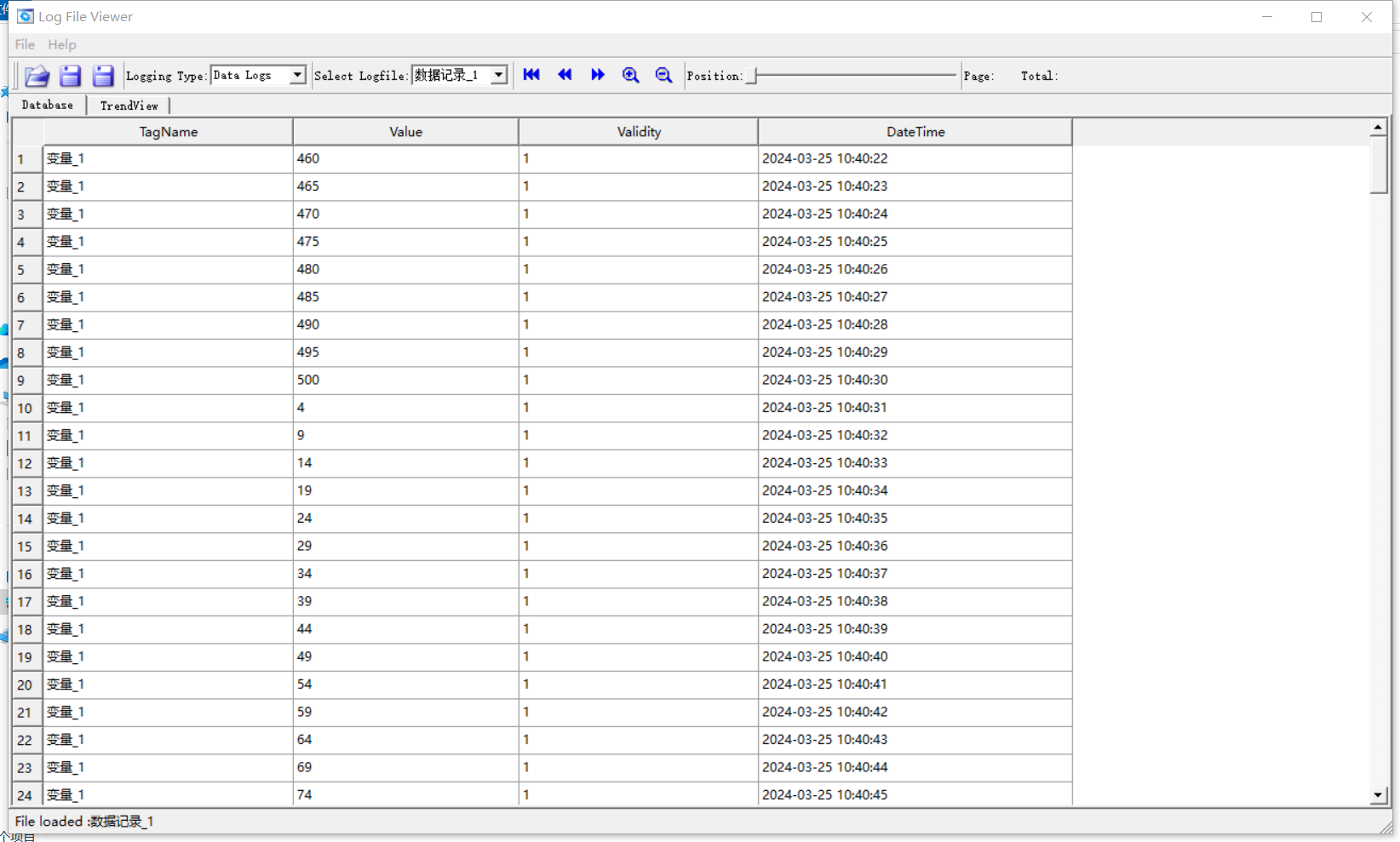1400x842 pixels.
Task: Click the TagName column header
Action: [x=169, y=132]
